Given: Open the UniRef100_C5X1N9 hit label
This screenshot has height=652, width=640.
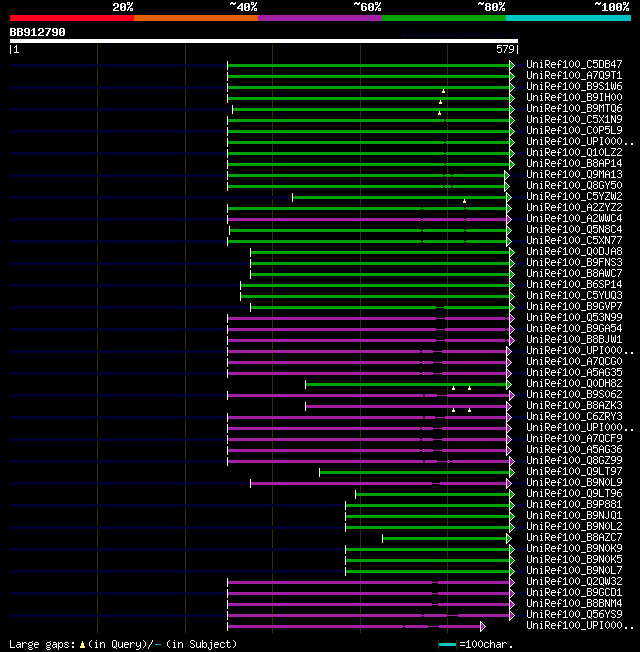Looking at the screenshot, I should (574, 119).
